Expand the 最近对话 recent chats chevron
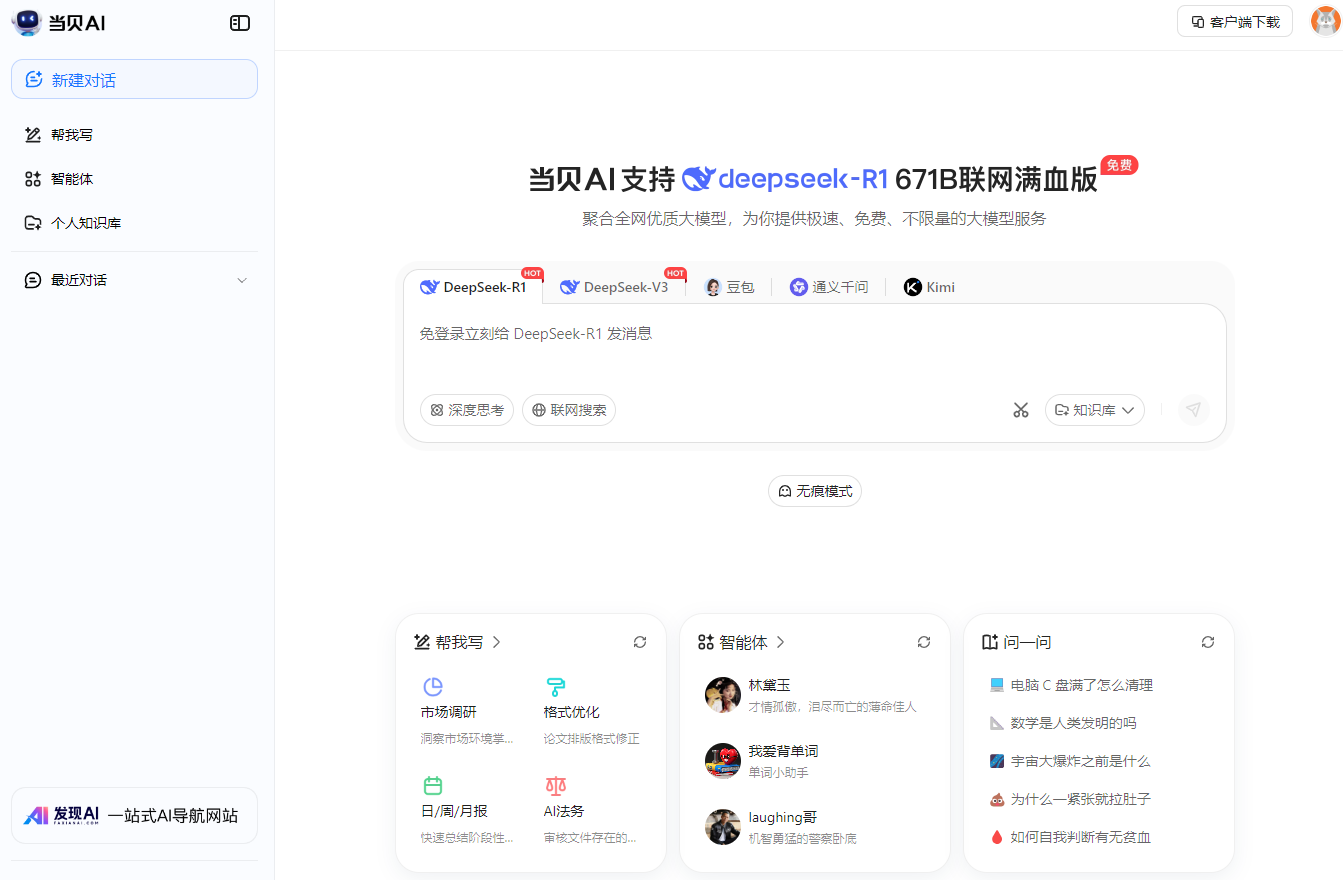The height and width of the screenshot is (880, 1343). click(241, 280)
